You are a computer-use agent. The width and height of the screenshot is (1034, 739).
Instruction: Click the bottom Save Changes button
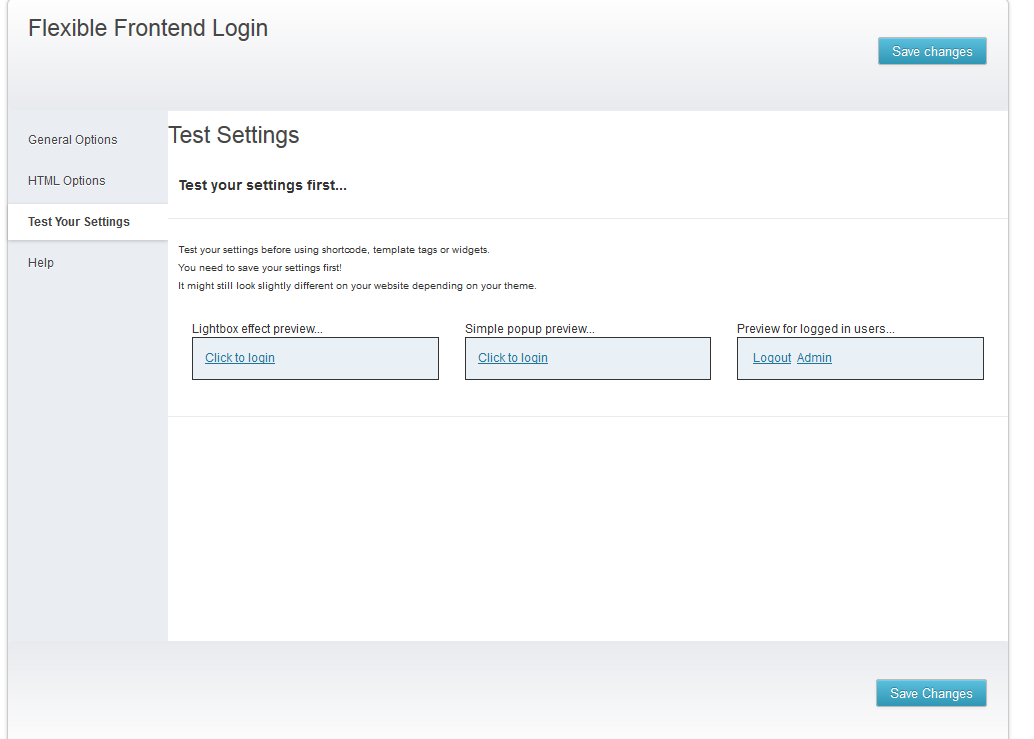tap(931, 693)
